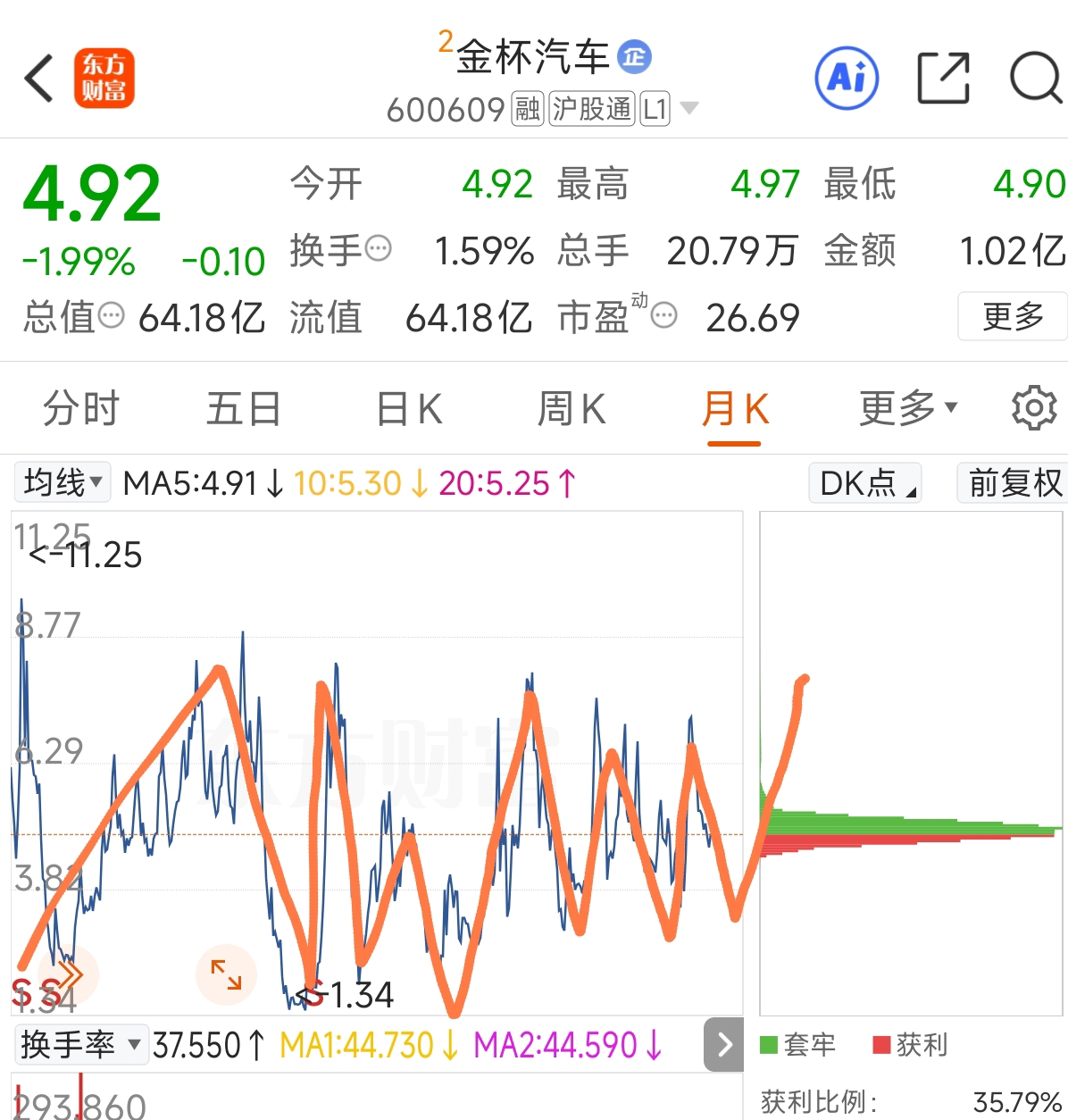The height and width of the screenshot is (1120, 1068).
Task: Tap the MA5:4.91 readout
Action: coord(204,483)
